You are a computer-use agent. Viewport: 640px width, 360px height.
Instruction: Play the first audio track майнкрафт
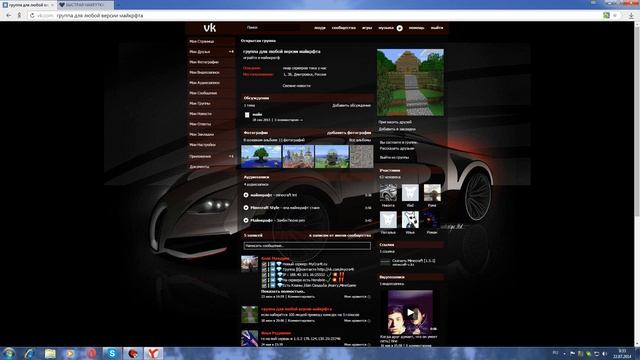pos(246,195)
